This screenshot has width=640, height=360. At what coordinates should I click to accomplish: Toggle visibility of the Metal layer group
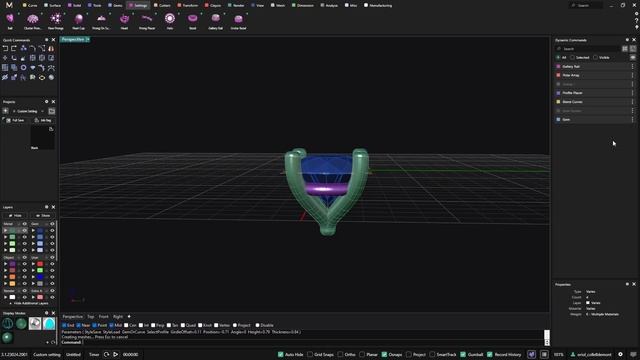pyautogui.click(x=24, y=224)
